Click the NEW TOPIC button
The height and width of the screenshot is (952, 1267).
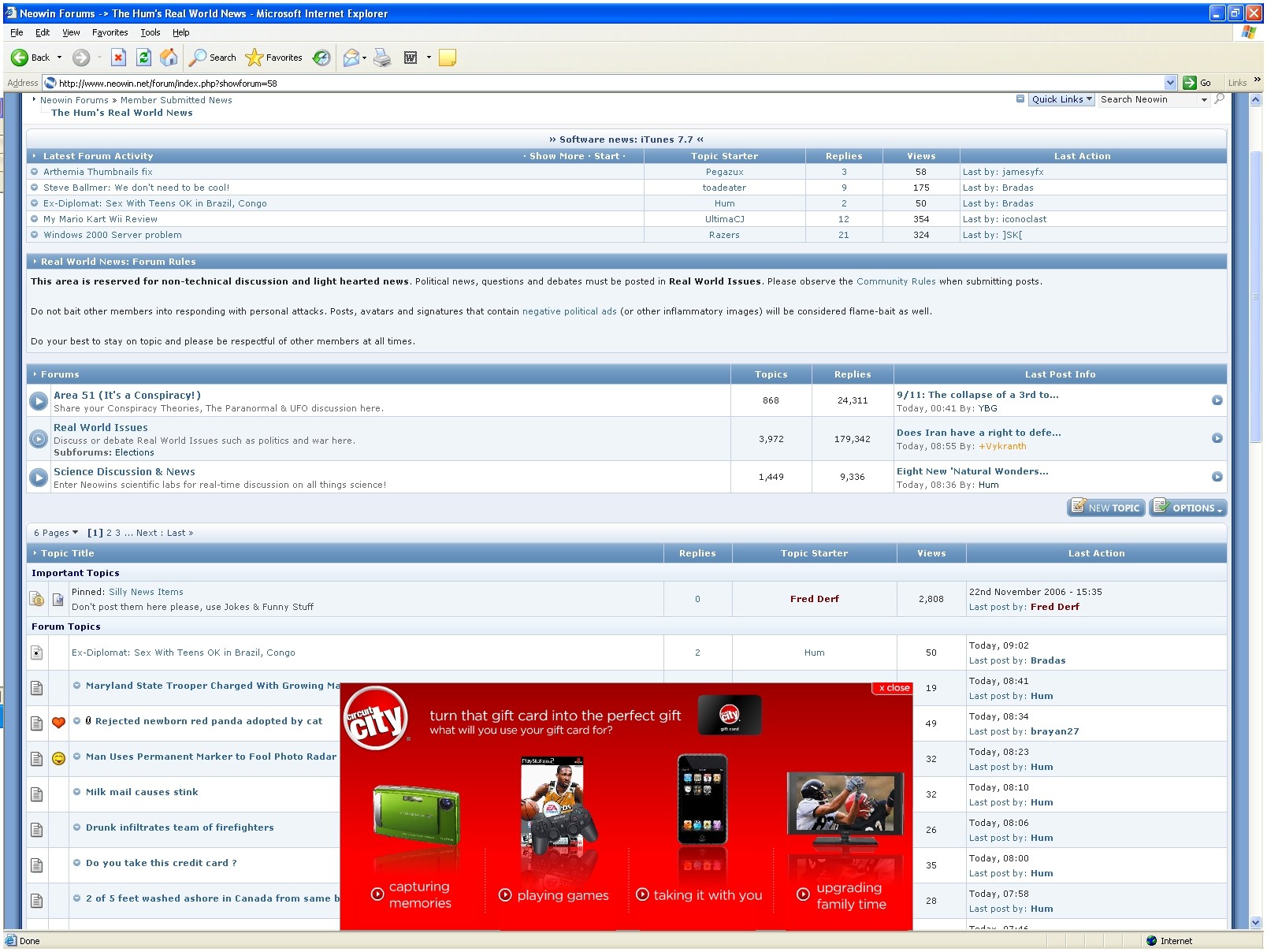1106,508
